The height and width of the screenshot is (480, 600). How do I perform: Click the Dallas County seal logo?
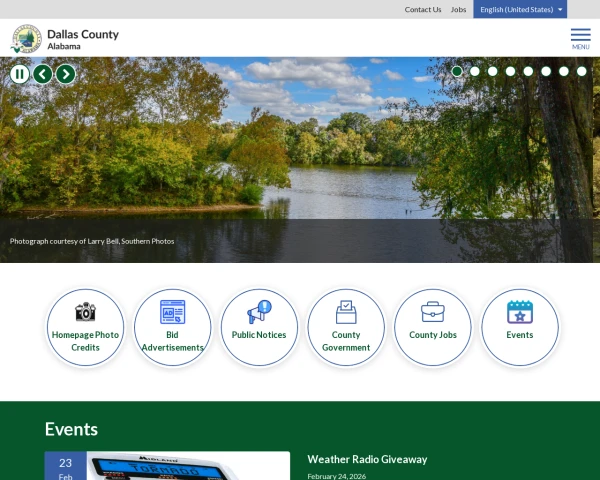coord(26,39)
